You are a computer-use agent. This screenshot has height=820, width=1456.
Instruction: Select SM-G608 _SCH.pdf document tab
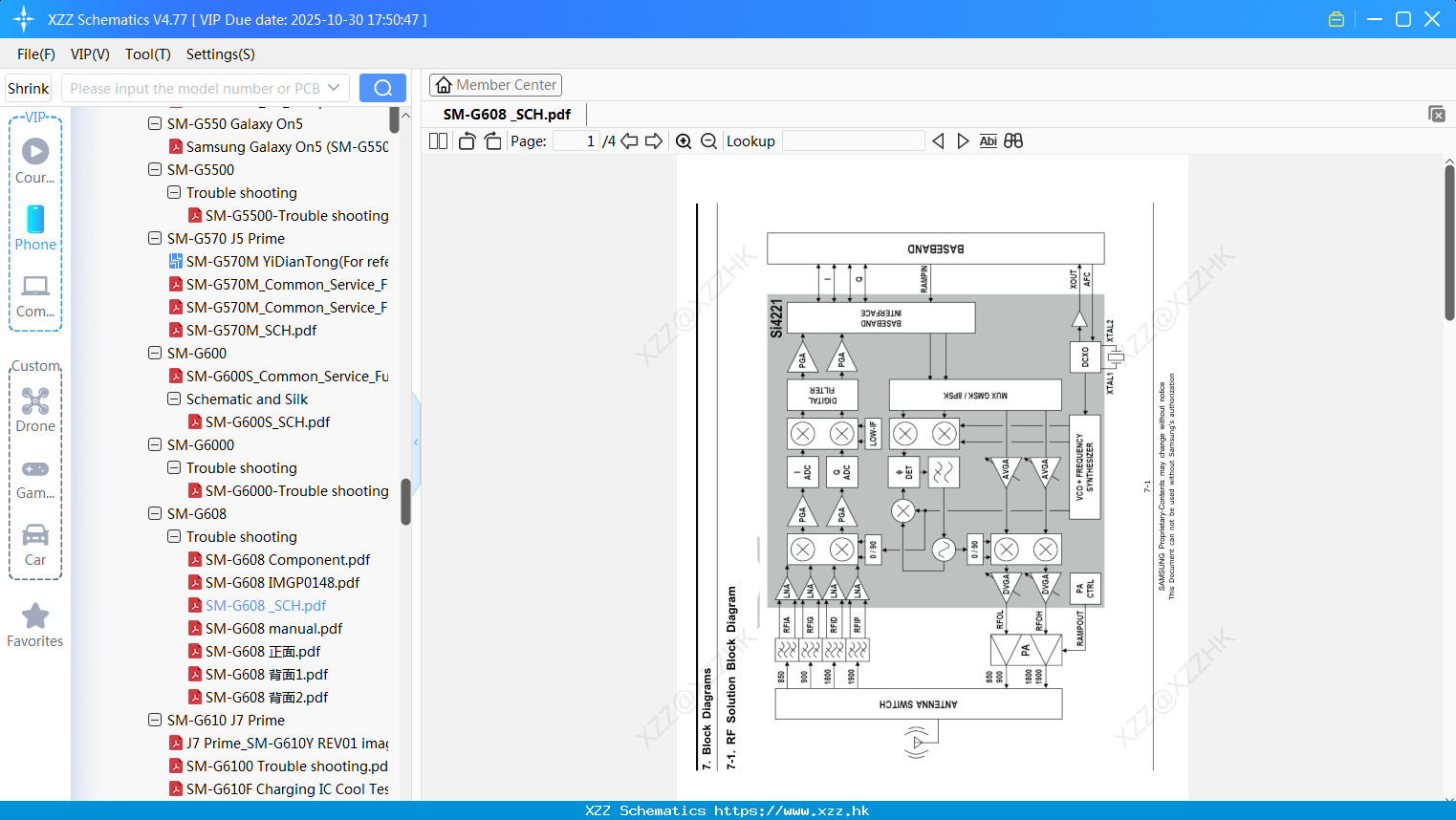pos(507,114)
